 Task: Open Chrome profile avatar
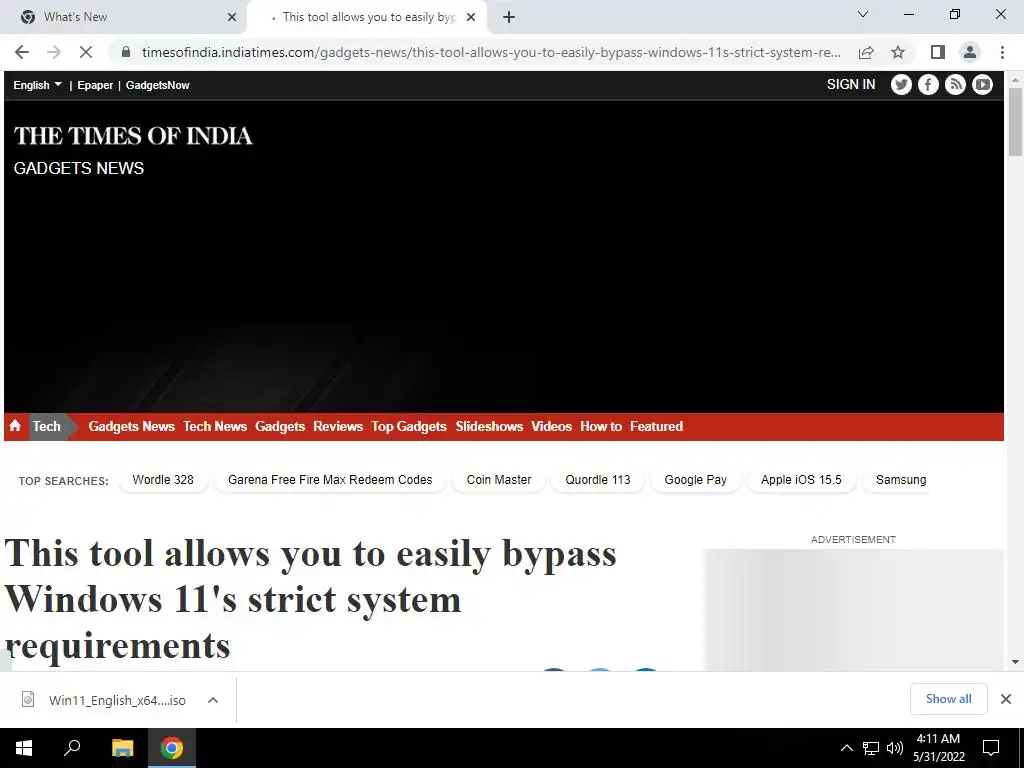coord(970,52)
